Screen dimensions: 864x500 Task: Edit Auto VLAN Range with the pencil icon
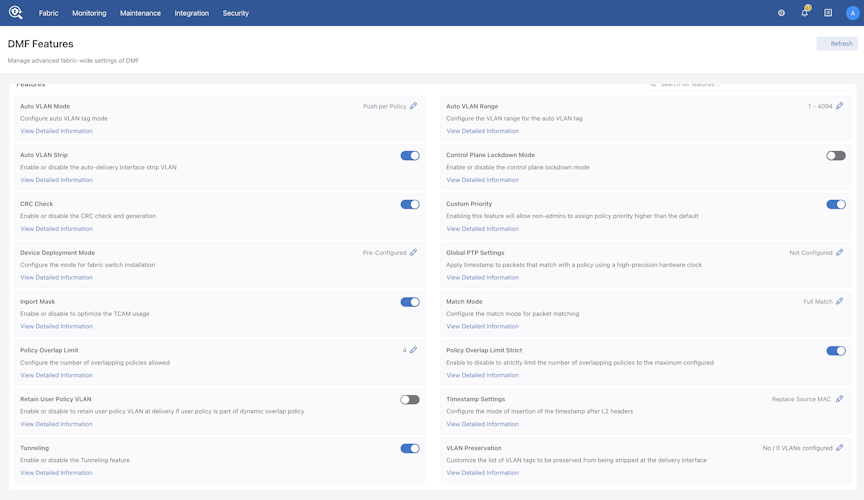click(840, 106)
